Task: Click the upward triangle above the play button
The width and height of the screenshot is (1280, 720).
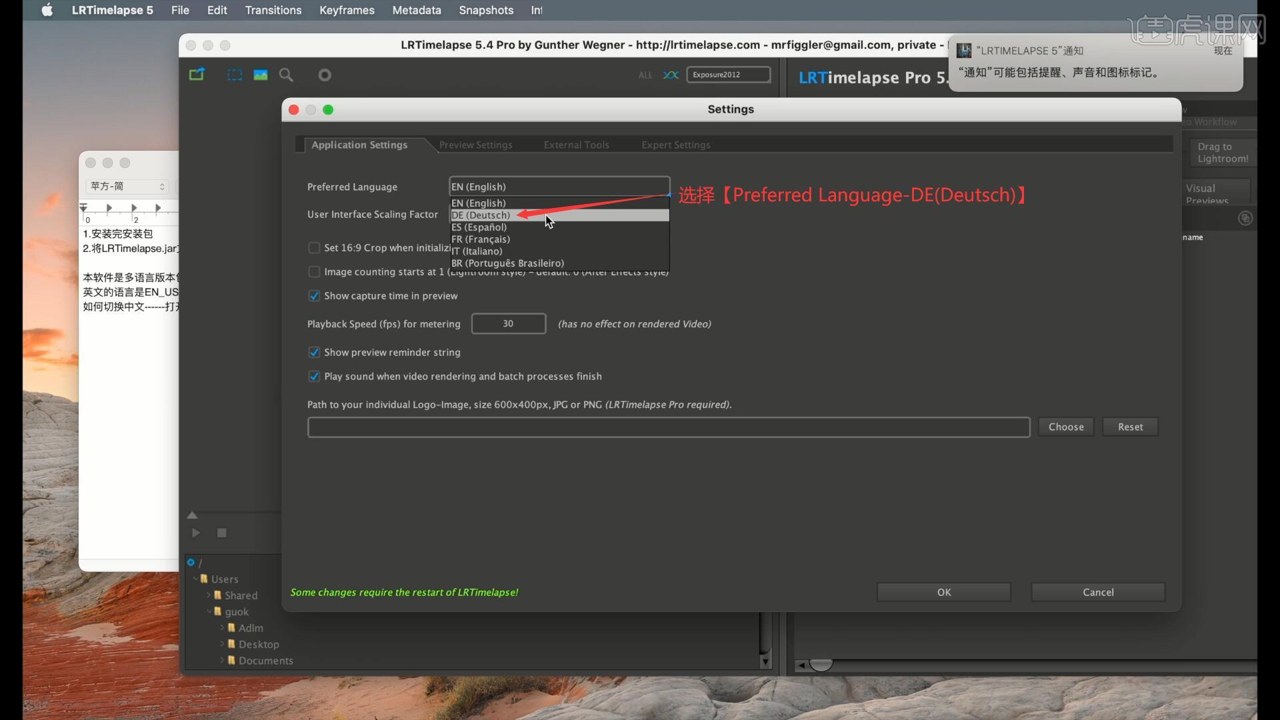Action: 192,515
